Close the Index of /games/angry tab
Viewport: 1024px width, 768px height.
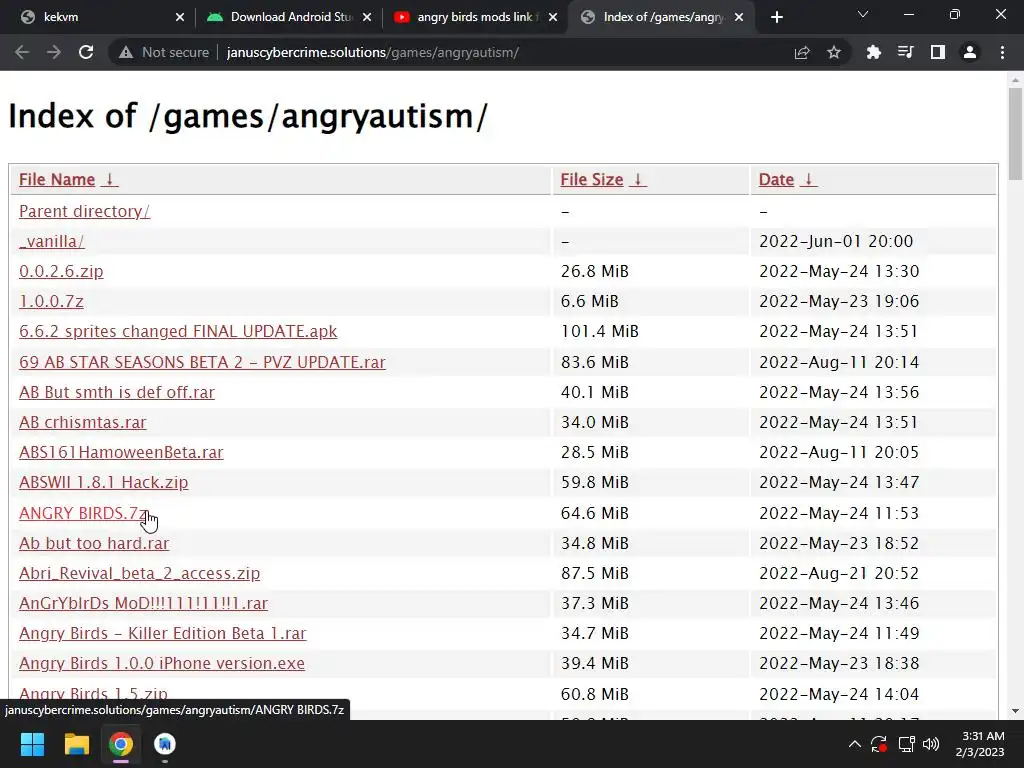tap(739, 18)
